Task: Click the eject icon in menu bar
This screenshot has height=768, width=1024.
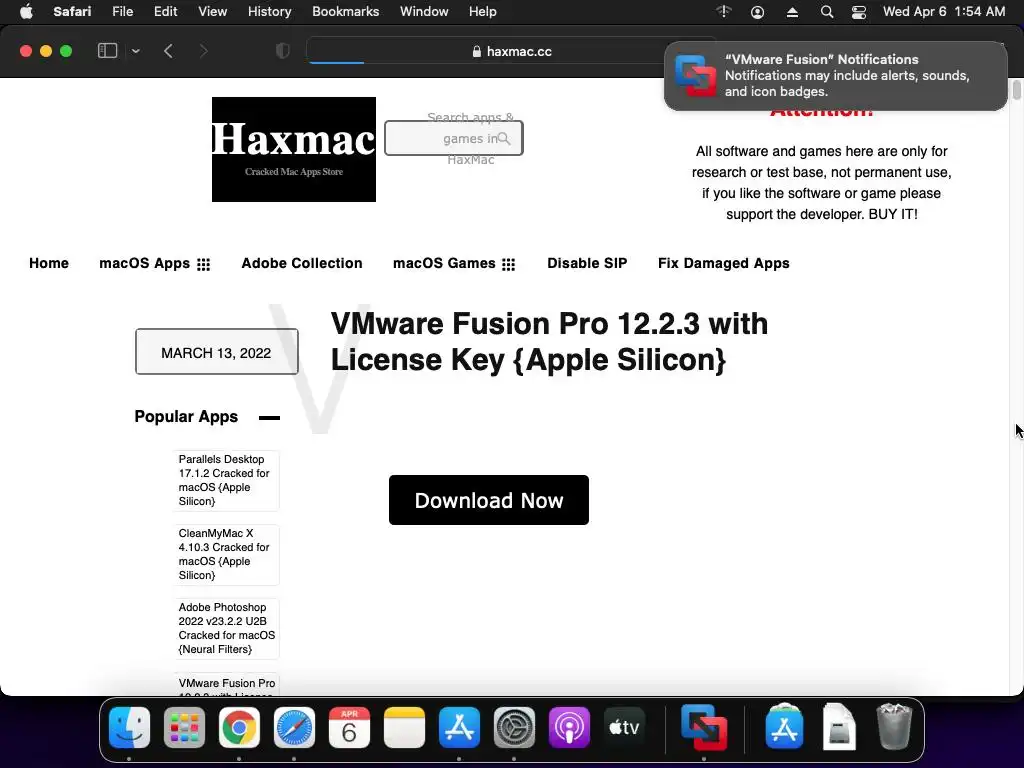Action: 792,12
